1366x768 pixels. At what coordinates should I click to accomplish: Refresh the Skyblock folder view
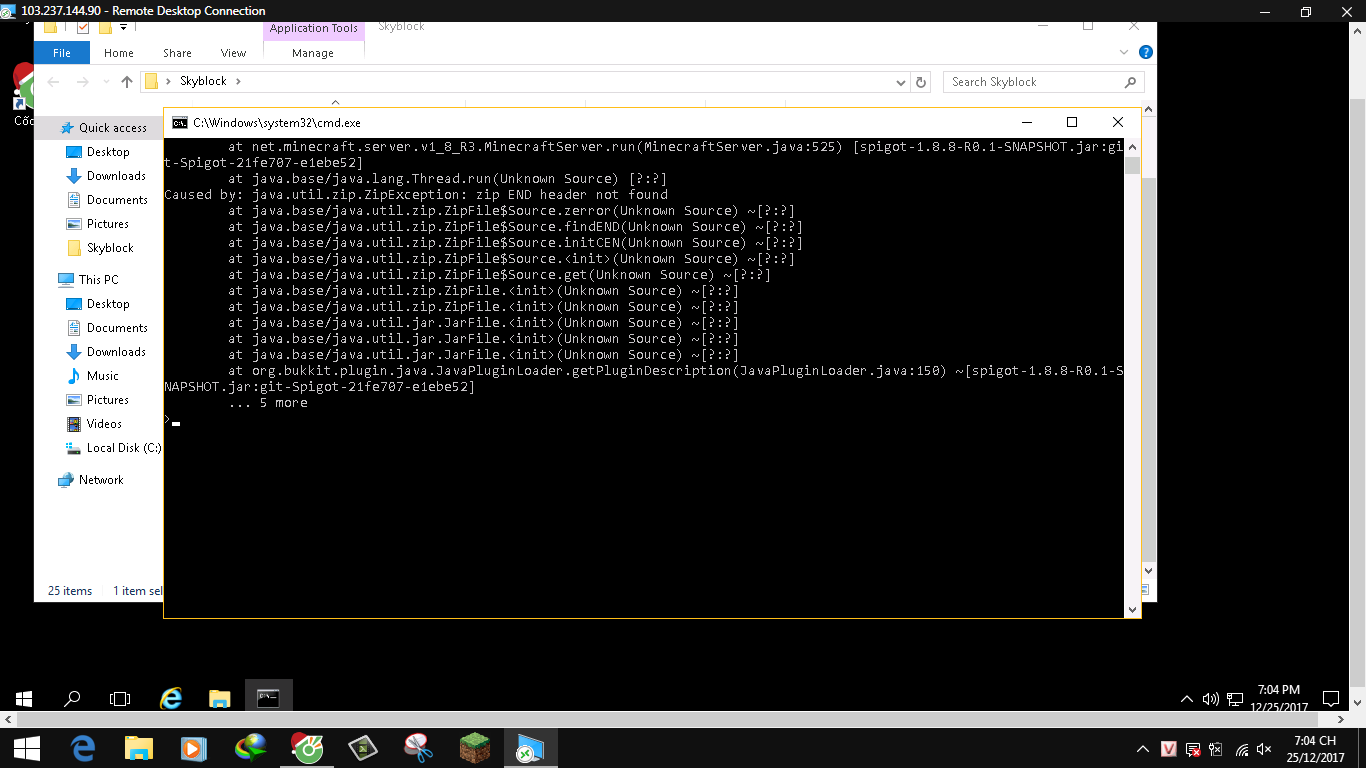[x=922, y=82]
